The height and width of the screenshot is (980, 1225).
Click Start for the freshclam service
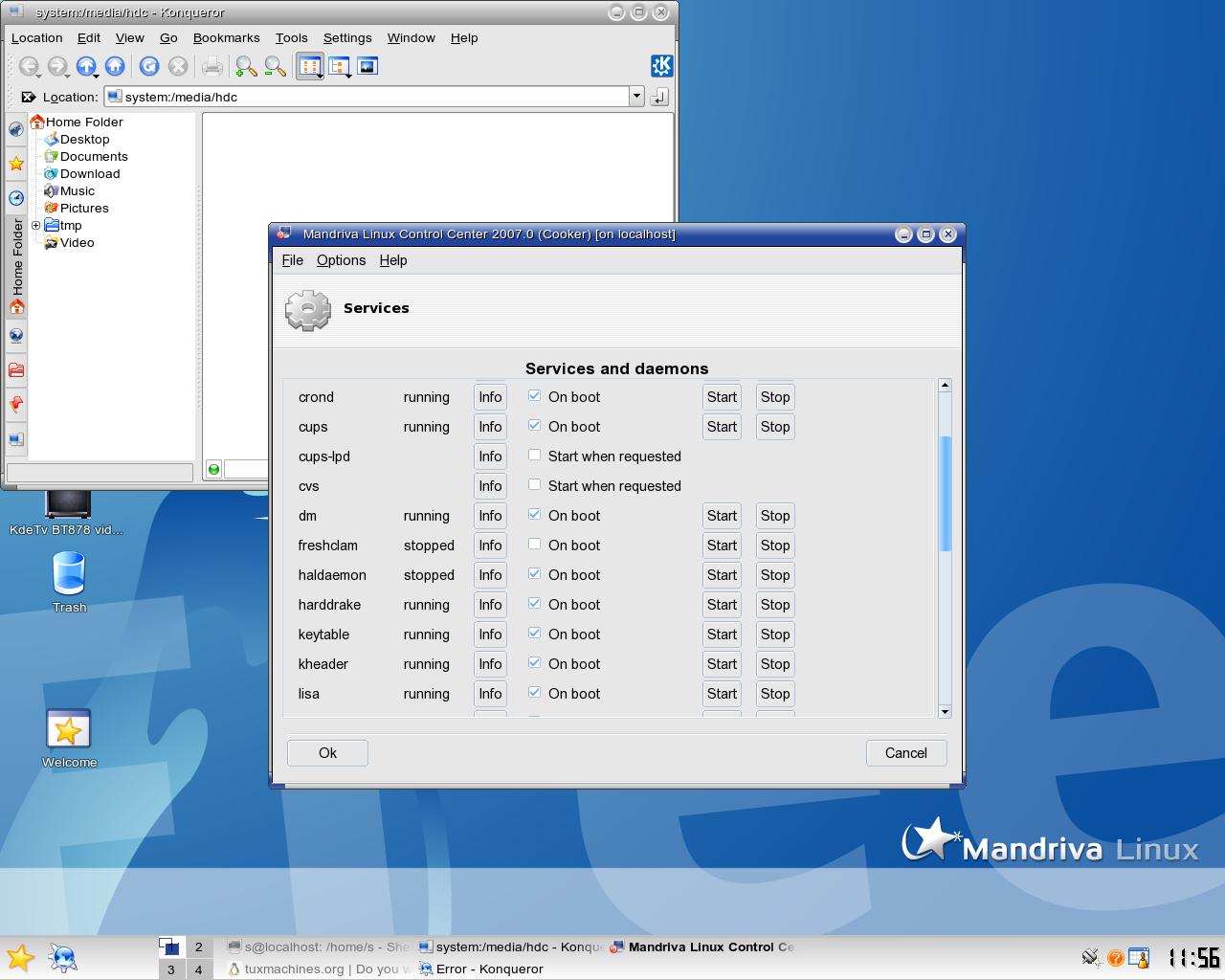coord(722,546)
